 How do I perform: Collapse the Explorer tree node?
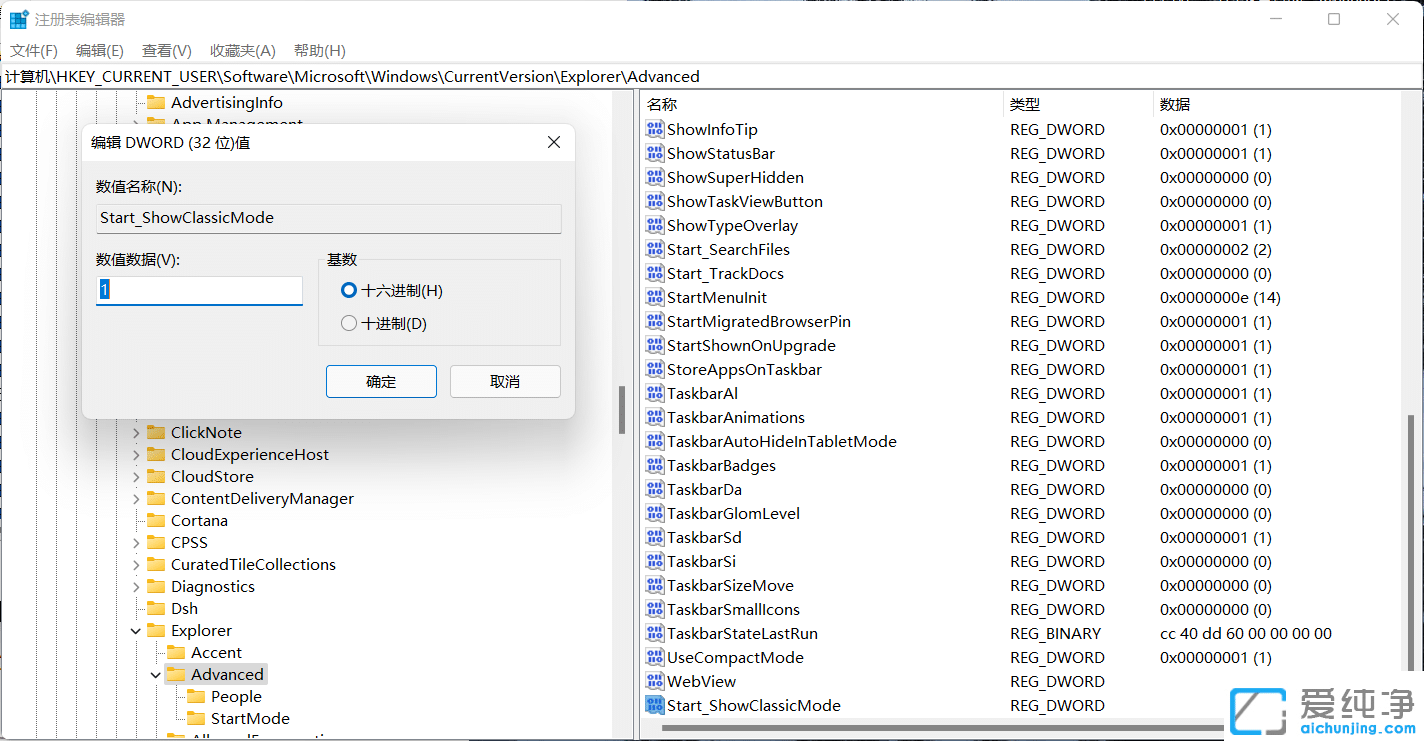click(x=135, y=630)
